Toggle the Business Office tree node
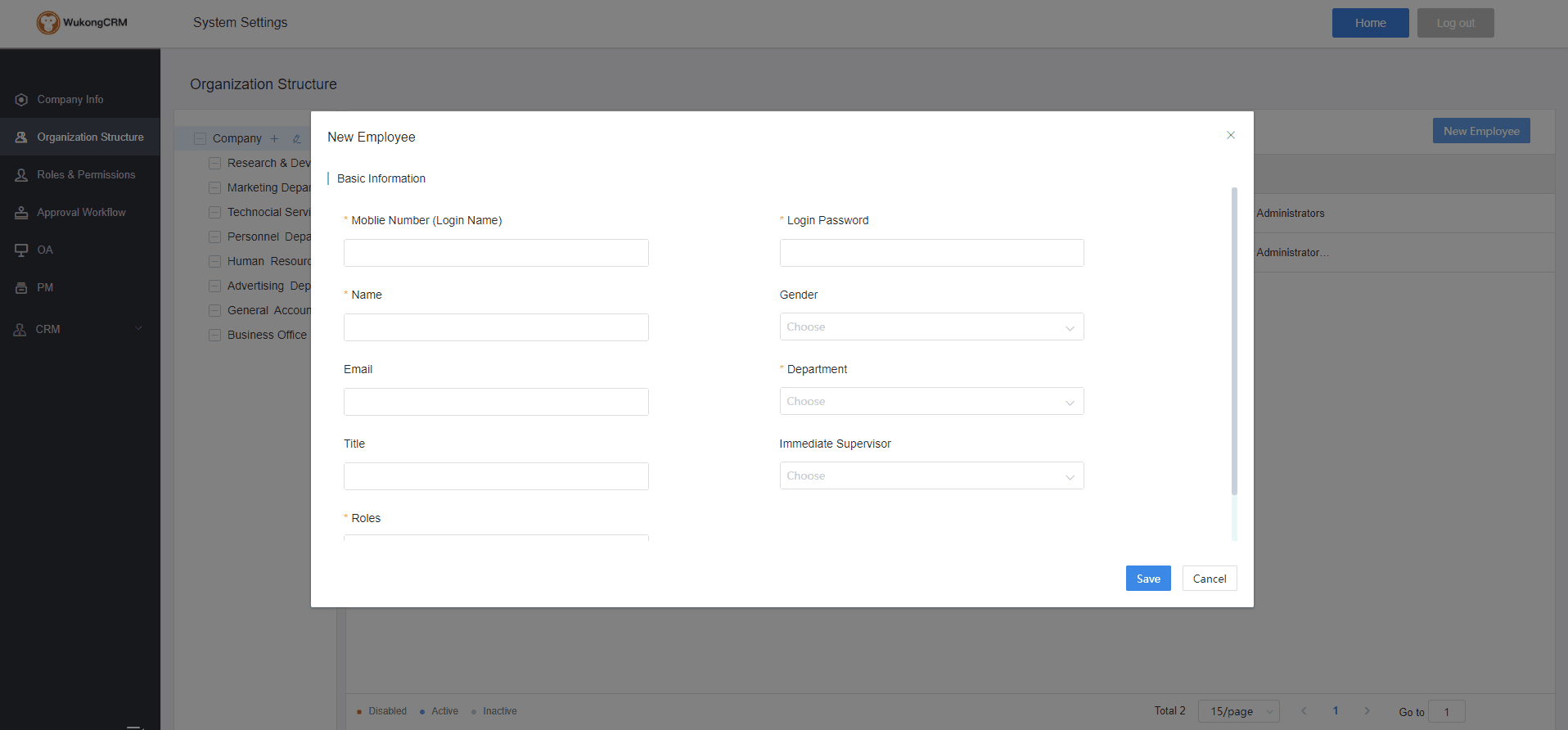 [214, 335]
